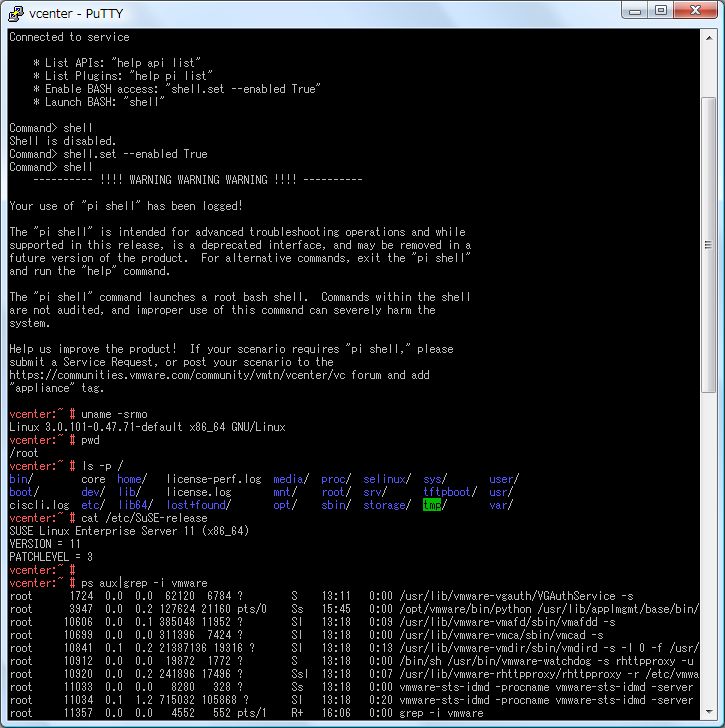This screenshot has width=725, height=728.
Task: Close the vcenter PuTTY window
Action: pos(695,11)
